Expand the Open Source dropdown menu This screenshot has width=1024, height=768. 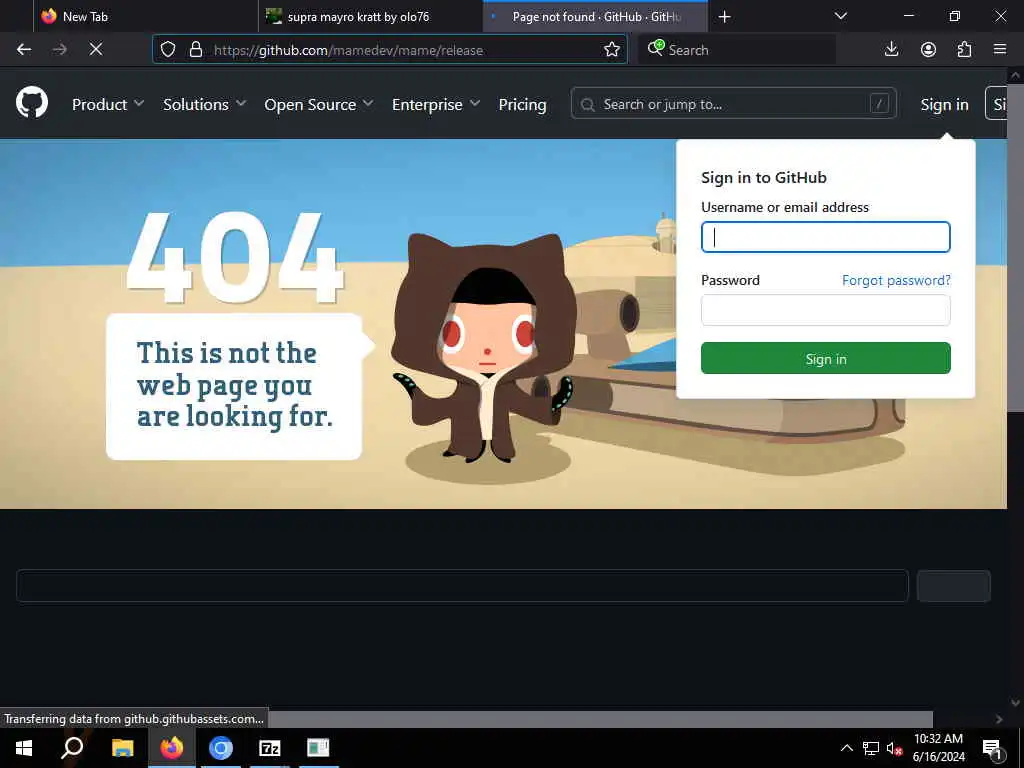[x=319, y=104]
